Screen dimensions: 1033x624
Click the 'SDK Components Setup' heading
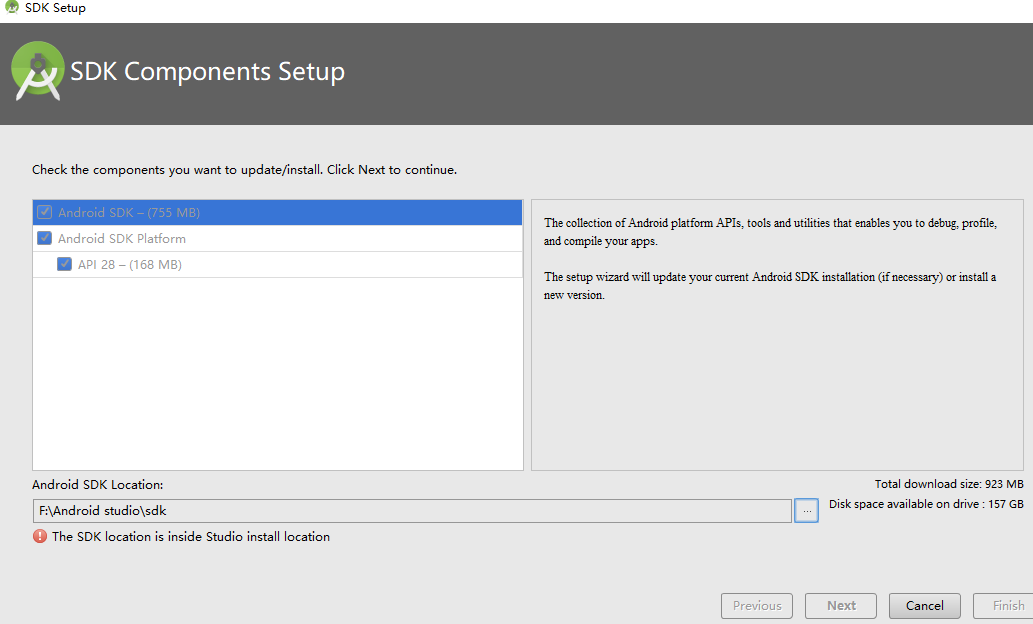pyautogui.click(x=208, y=71)
